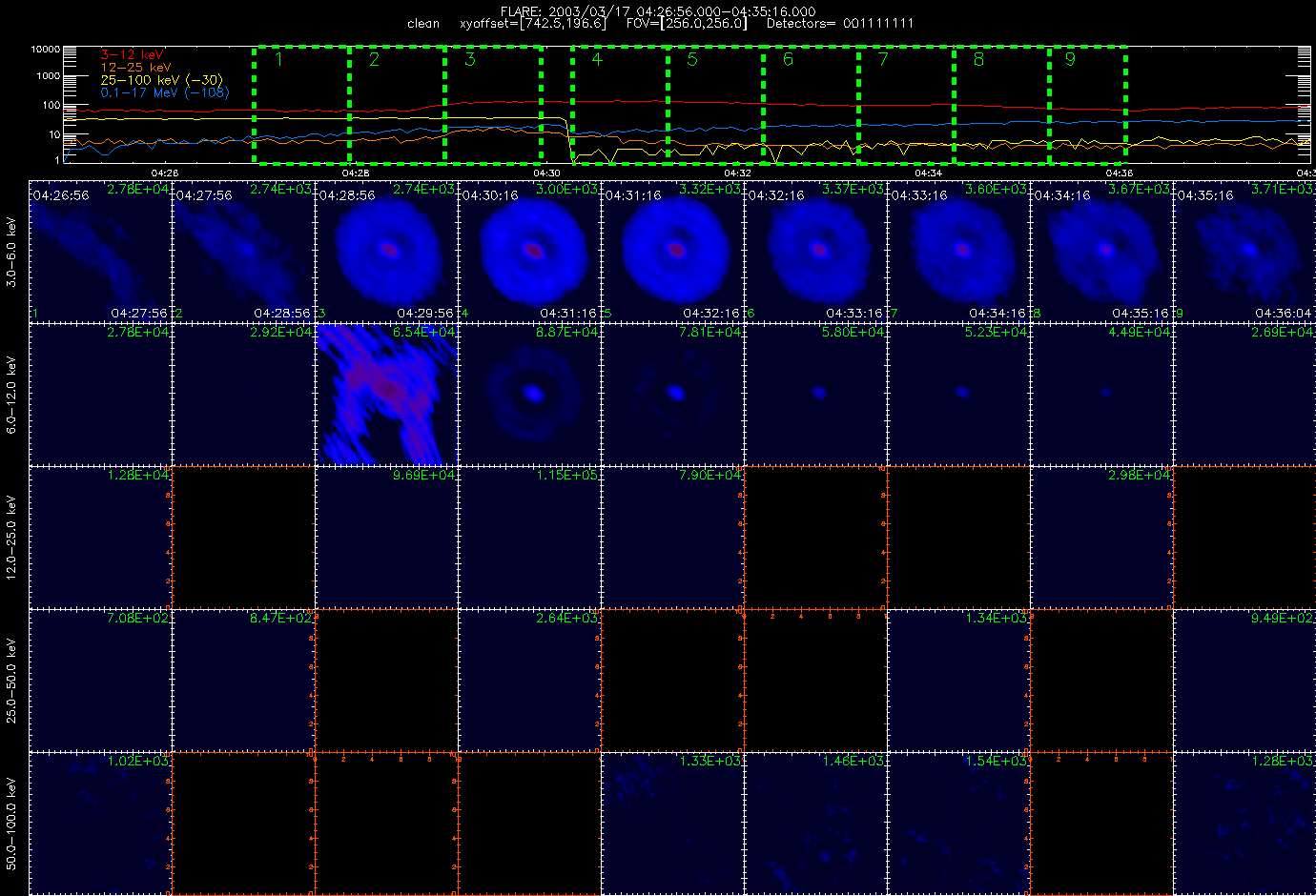Click the 1.02E+03 peak value
This screenshot has width=1316, height=896.
pyautogui.click(x=138, y=761)
